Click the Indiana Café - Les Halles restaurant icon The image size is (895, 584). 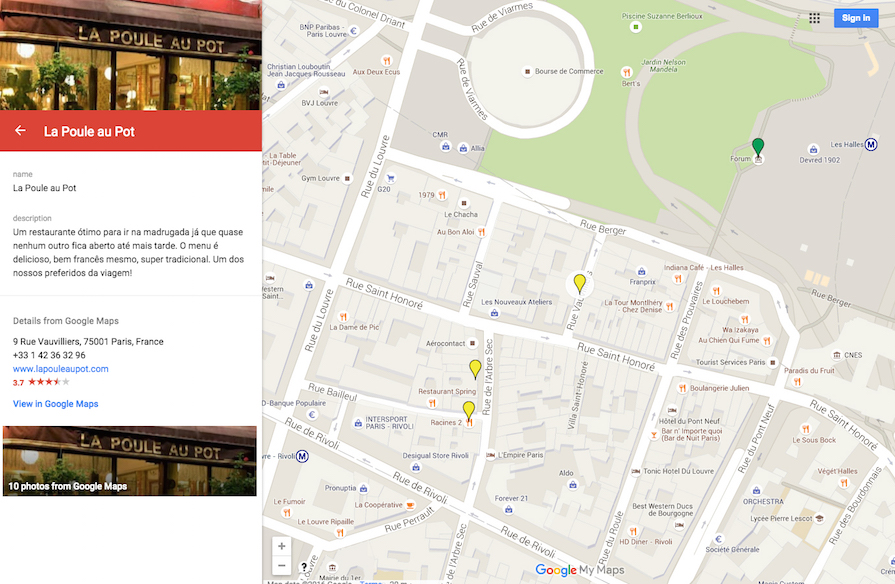pos(678,279)
